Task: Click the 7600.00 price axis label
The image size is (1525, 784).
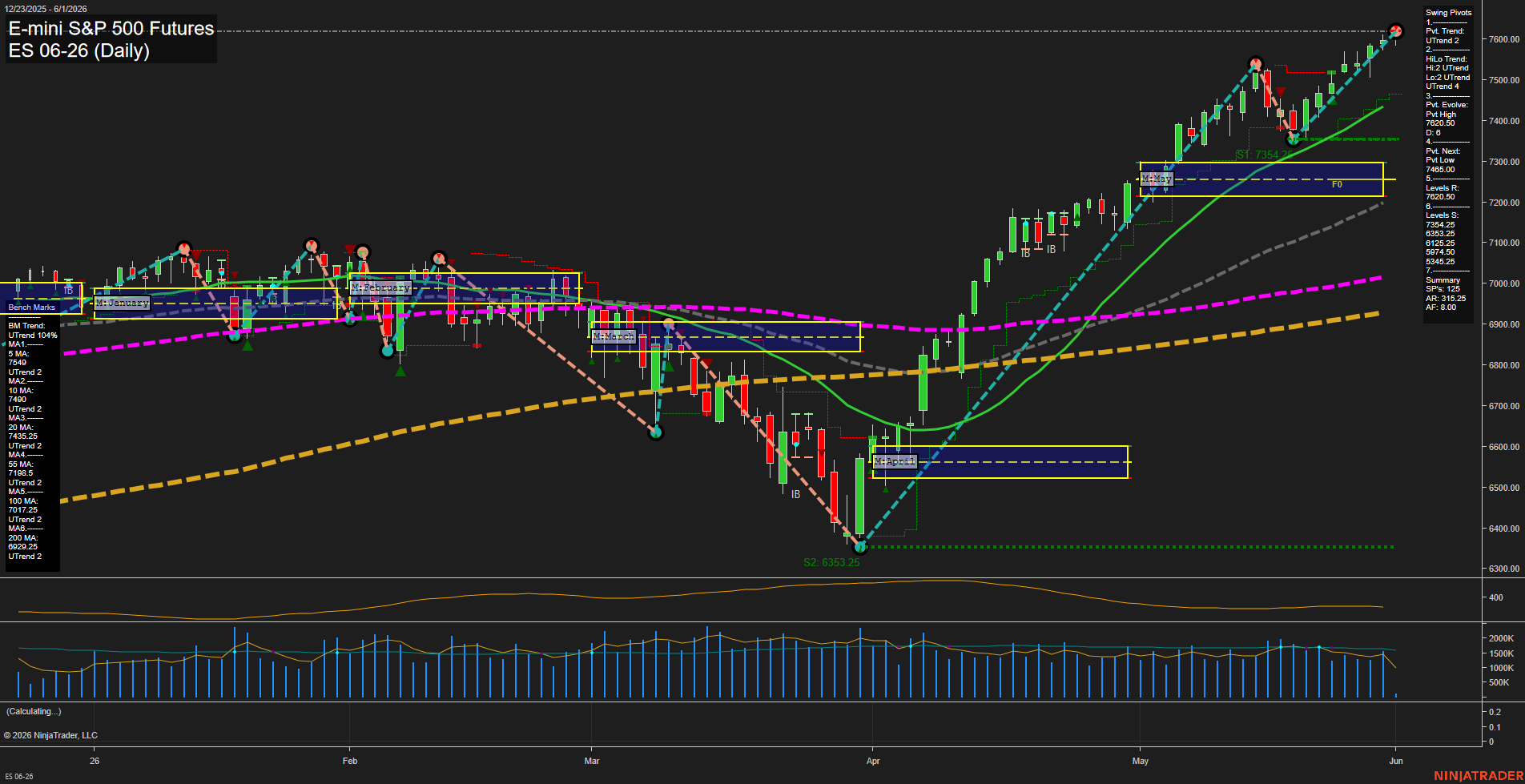Action: pyautogui.click(x=1504, y=39)
